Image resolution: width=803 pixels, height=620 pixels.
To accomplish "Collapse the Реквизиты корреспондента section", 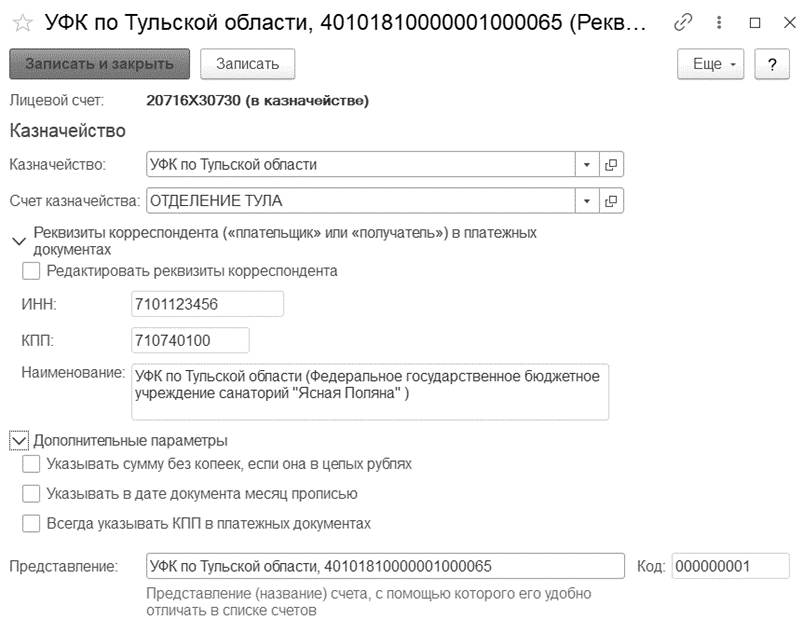I will click(x=19, y=241).
